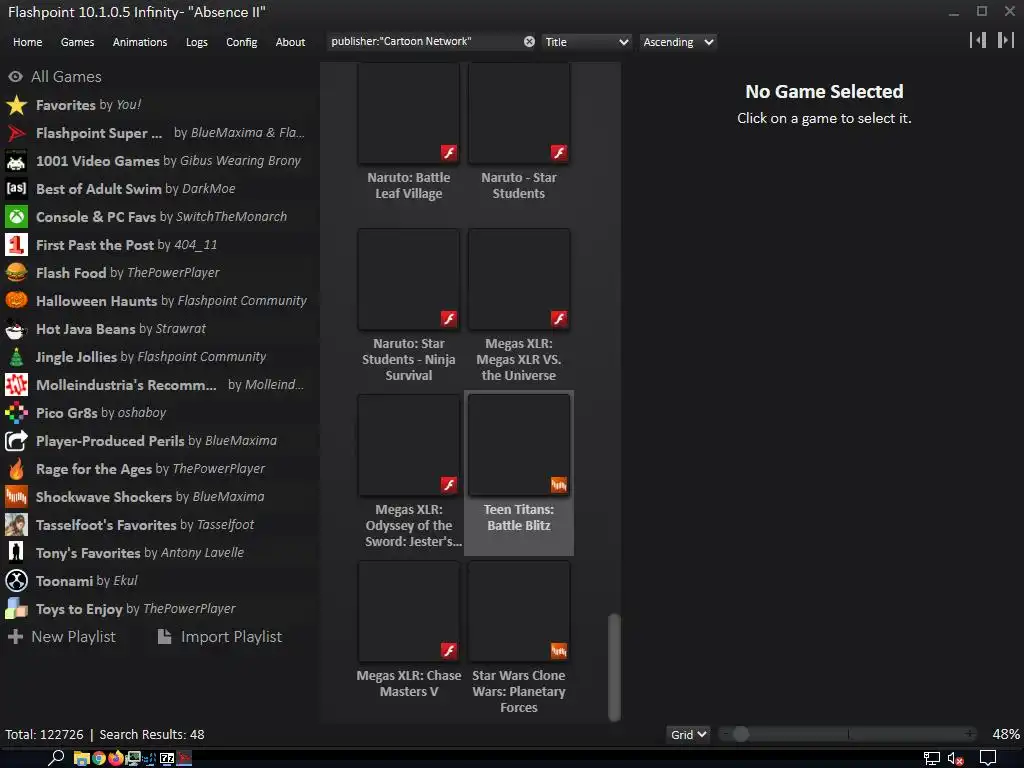Image resolution: width=1024 pixels, height=768 pixels.
Task: Click the Toonami circle icon
Action: click(x=16, y=581)
